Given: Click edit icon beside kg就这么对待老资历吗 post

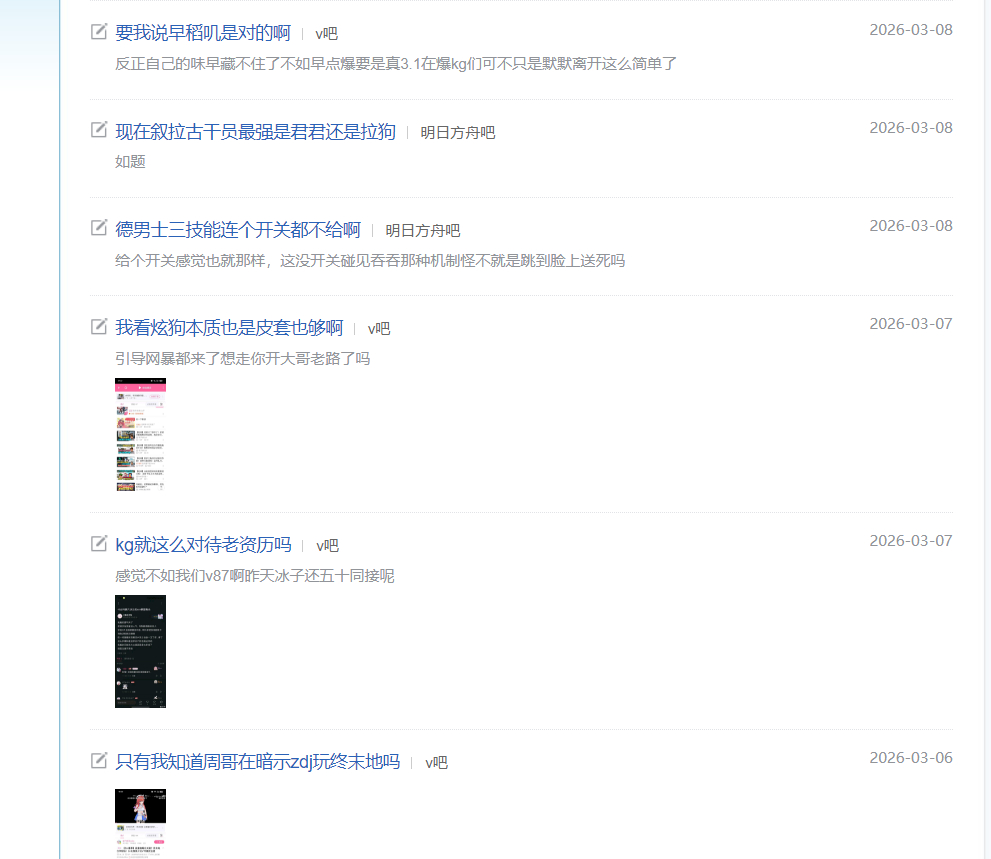Looking at the screenshot, I should (x=99, y=543).
